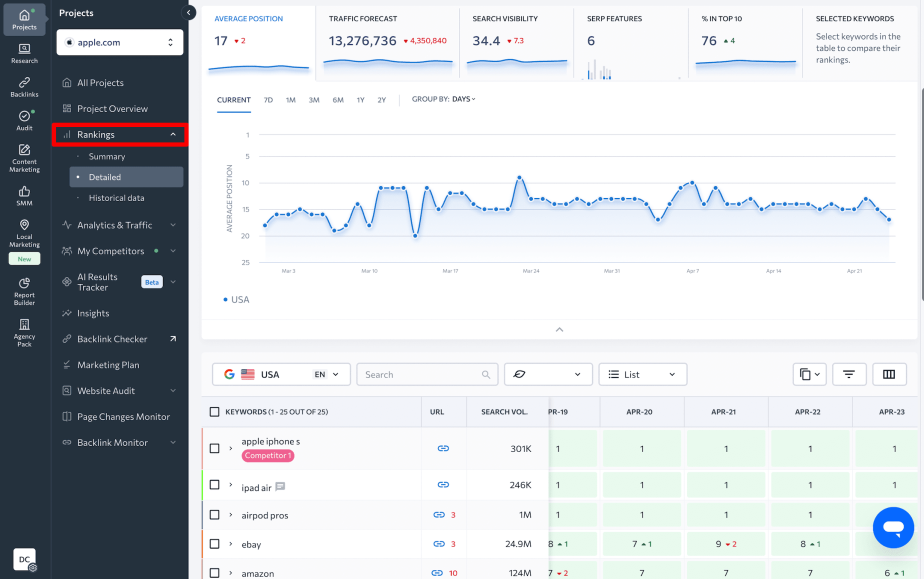Open the Research section in sidebar
924x579 pixels.
click(x=23, y=52)
